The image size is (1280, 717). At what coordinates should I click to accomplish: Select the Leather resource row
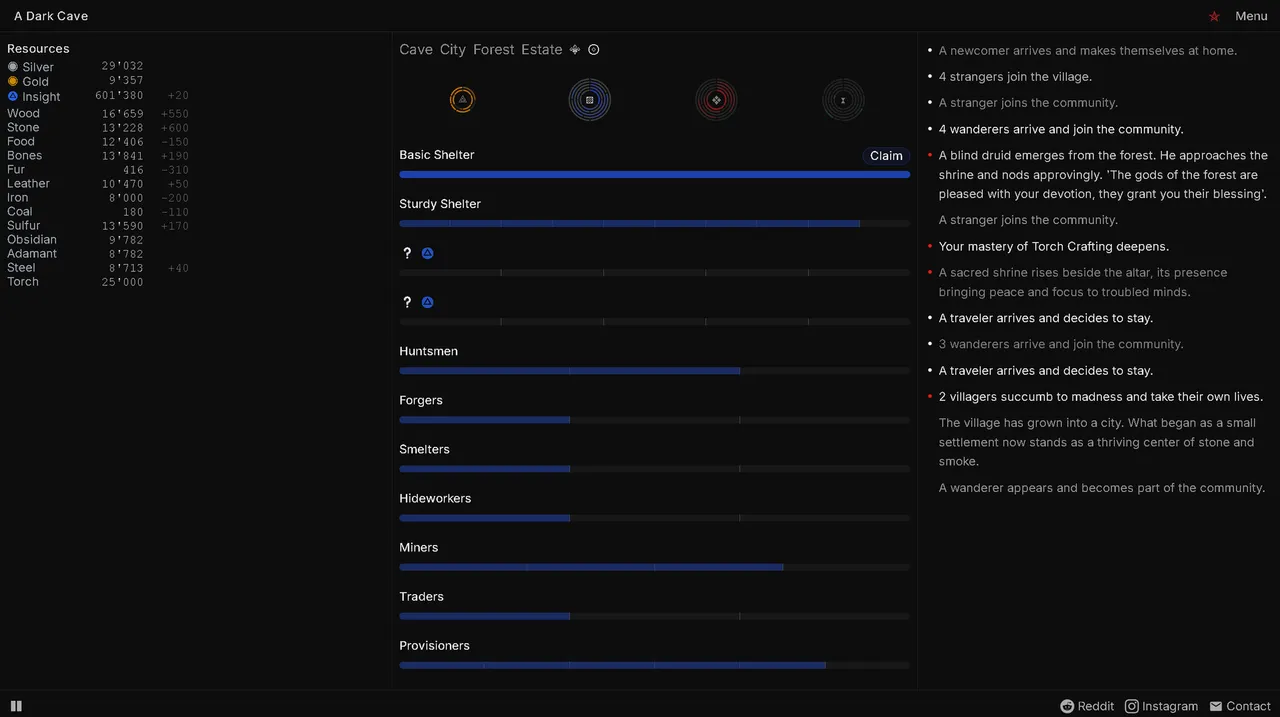[98, 184]
